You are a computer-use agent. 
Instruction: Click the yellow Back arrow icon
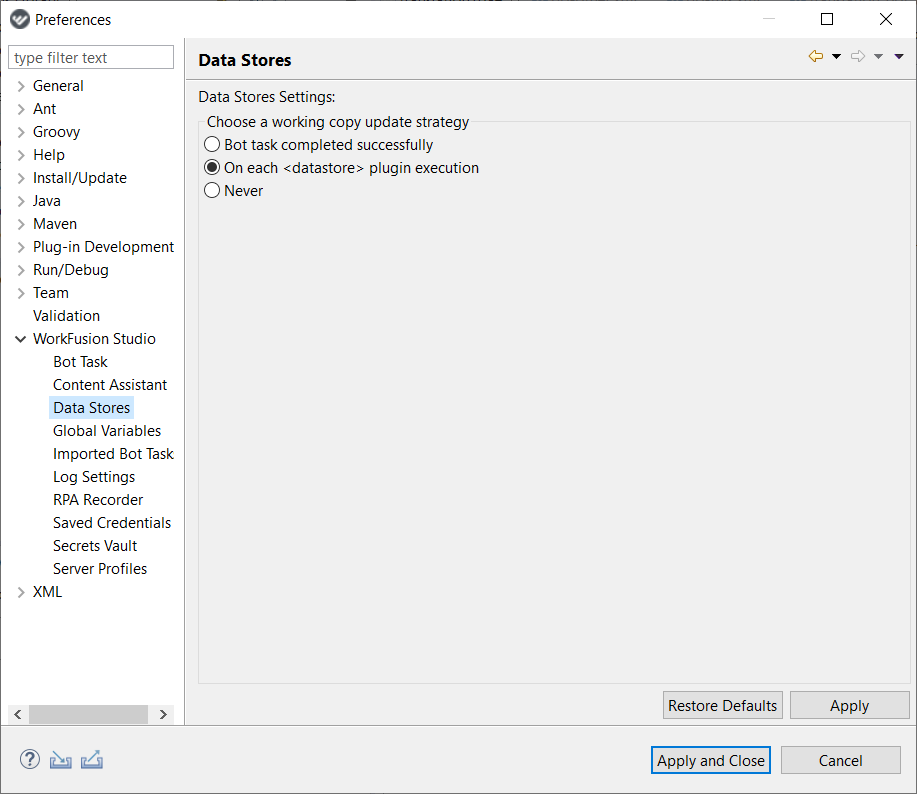816,56
